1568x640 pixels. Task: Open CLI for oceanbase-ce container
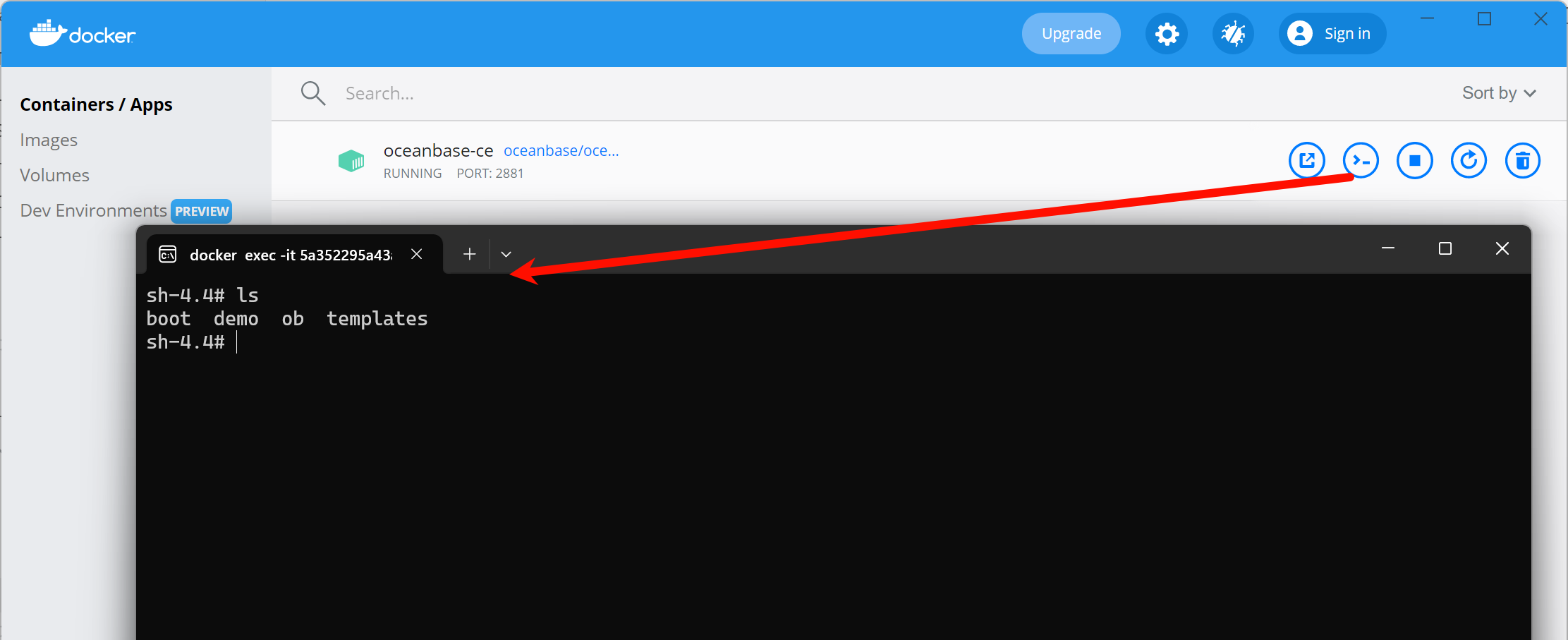tap(1361, 161)
